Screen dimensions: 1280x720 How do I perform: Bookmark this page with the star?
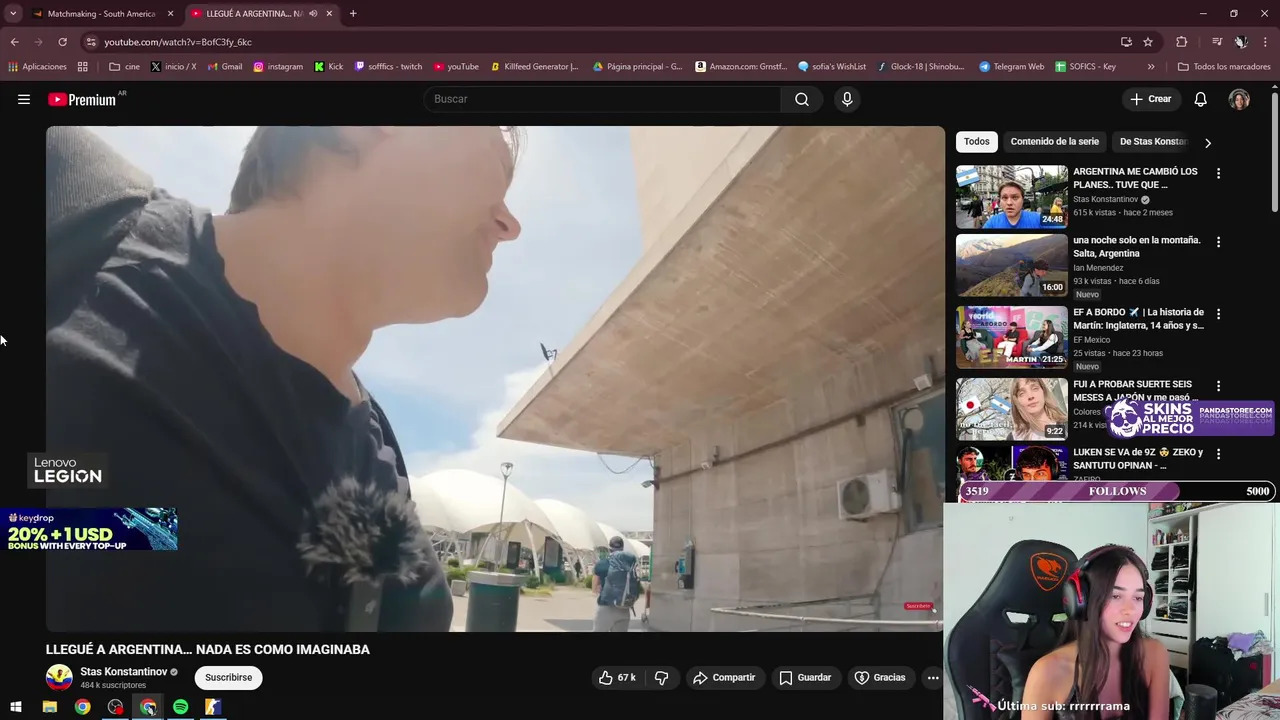click(x=1148, y=42)
